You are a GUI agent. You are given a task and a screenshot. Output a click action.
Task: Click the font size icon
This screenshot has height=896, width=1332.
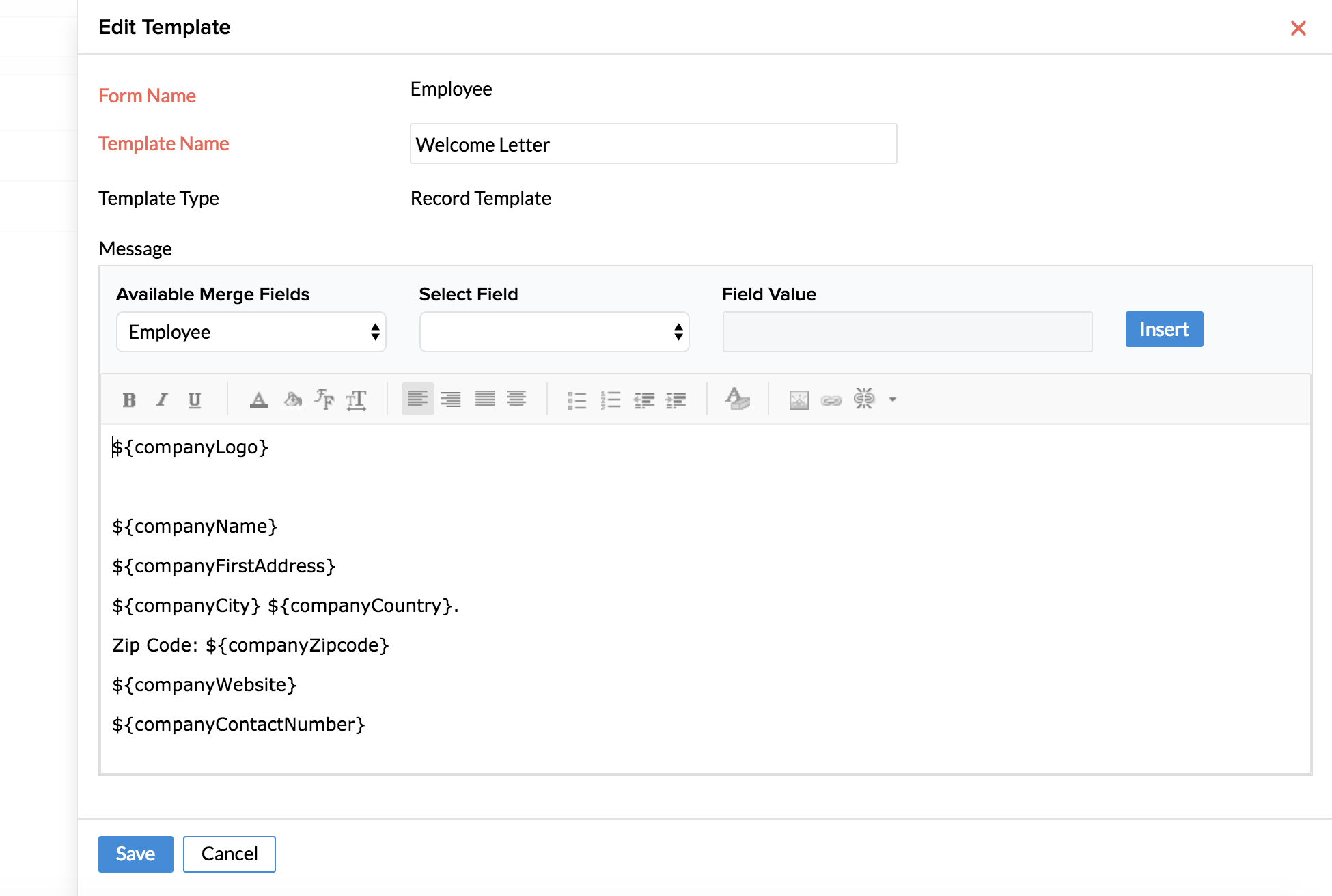[x=357, y=400]
